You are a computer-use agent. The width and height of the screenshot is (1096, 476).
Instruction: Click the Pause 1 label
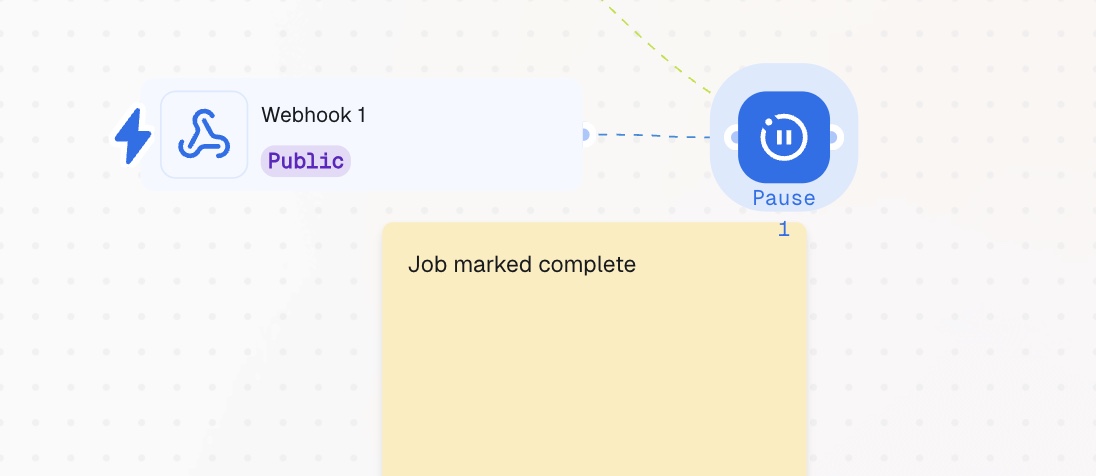pos(784,213)
